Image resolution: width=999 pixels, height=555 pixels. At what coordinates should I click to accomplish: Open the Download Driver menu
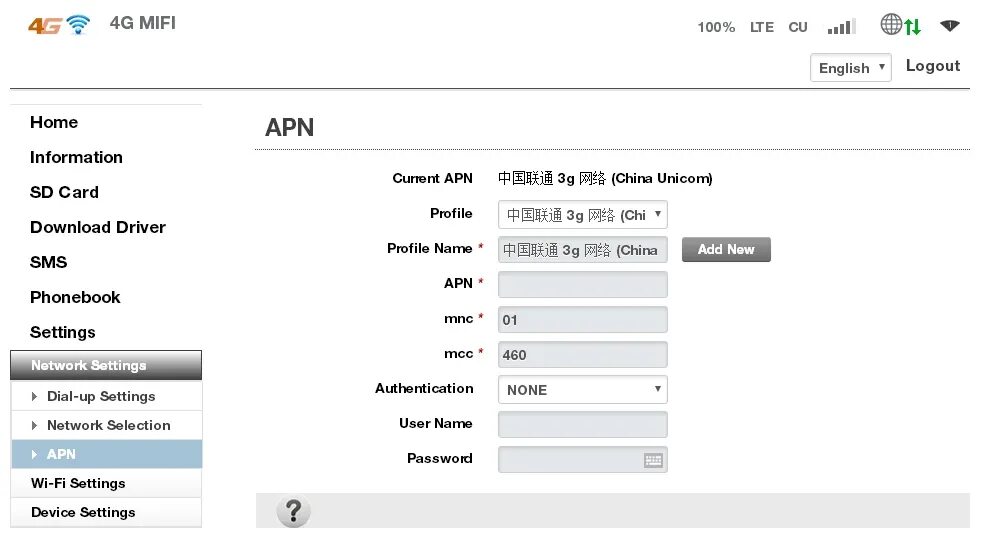point(97,227)
